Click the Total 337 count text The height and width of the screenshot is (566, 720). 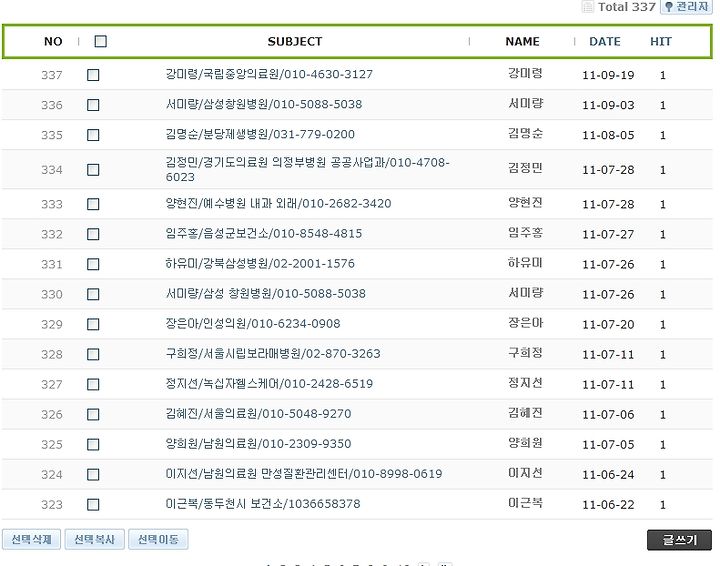click(626, 7)
